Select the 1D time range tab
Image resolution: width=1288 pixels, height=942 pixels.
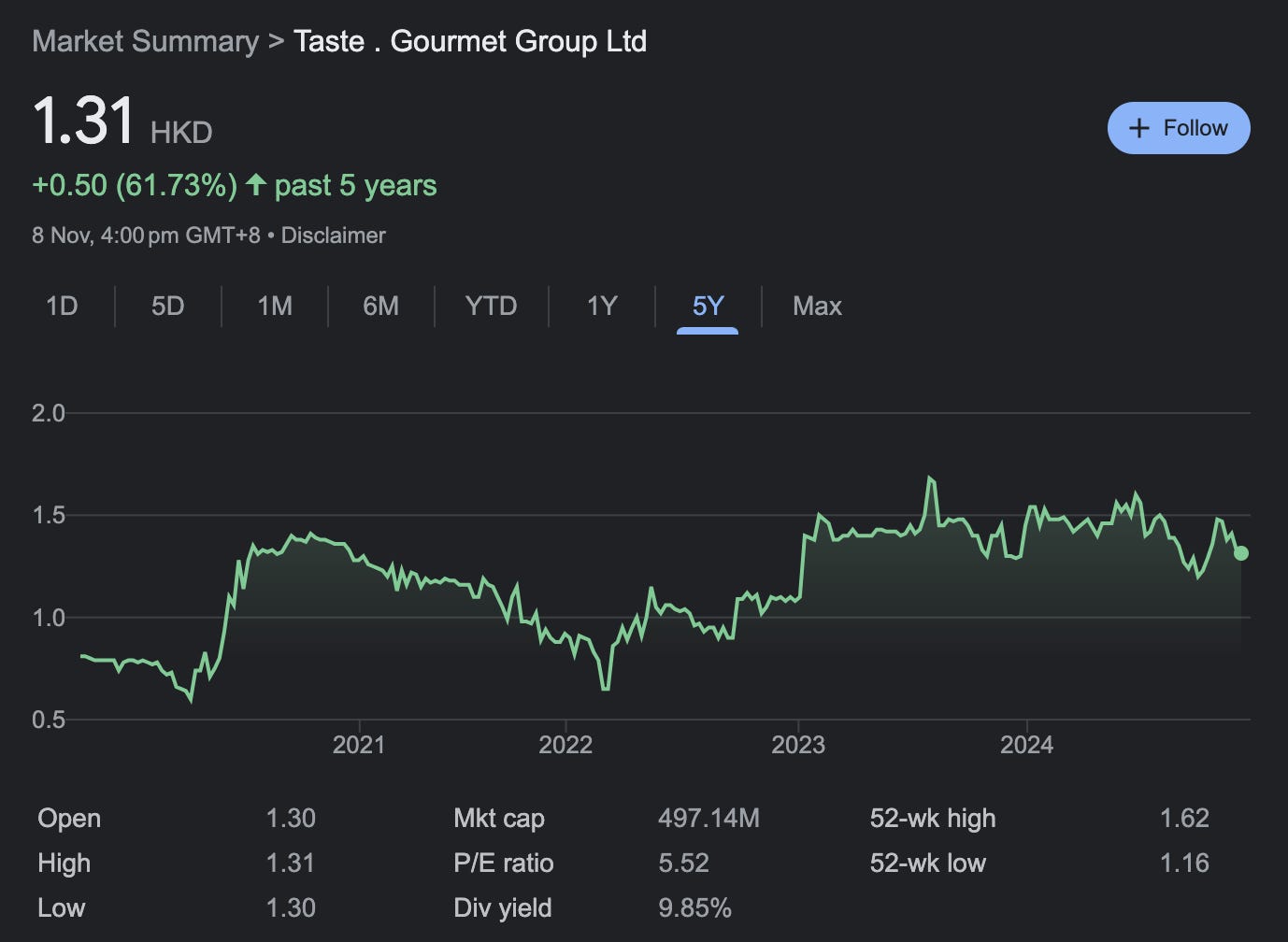(x=62, y=306)
